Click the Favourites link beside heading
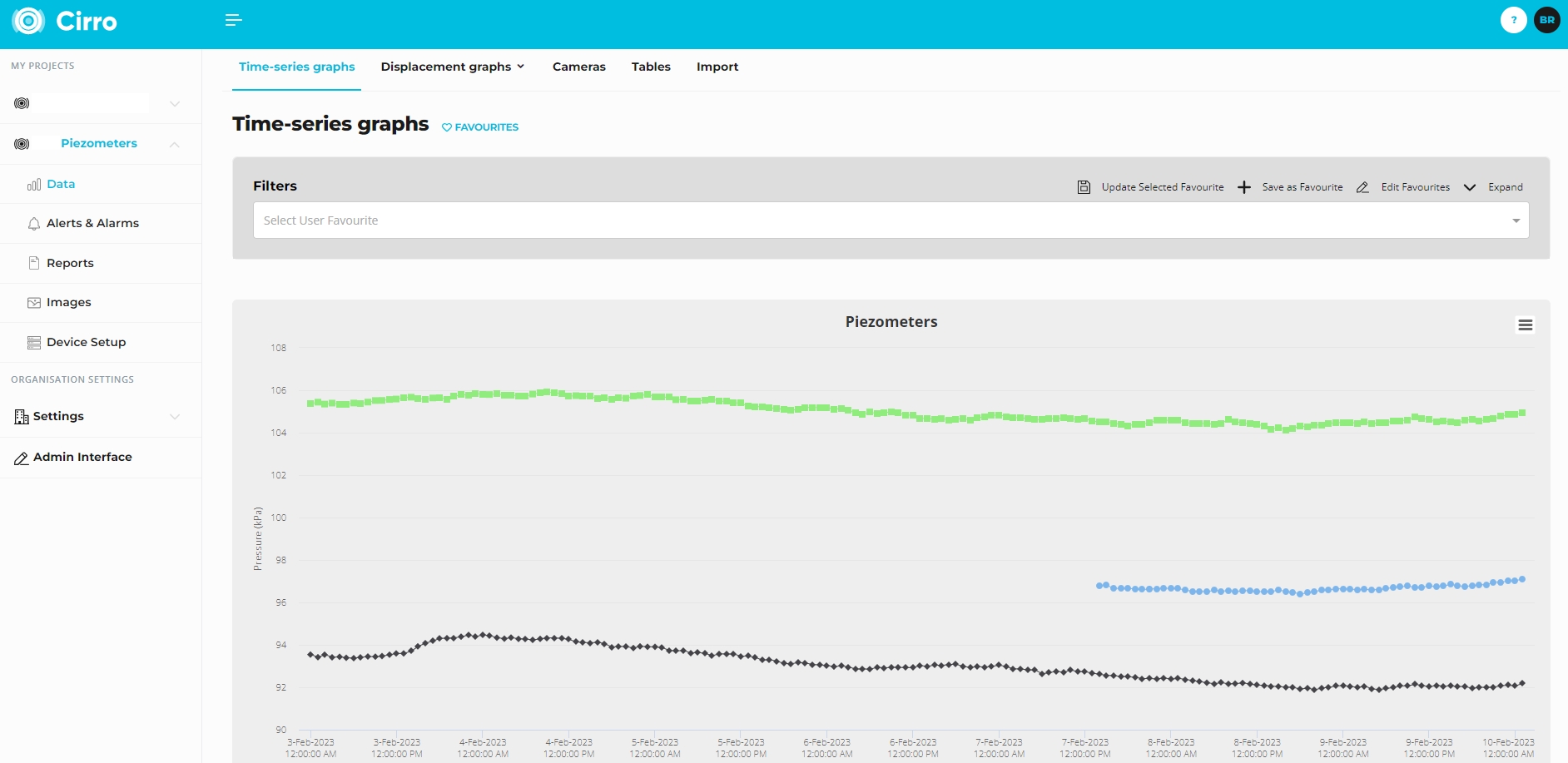Image resolution: width=1568 pixels, height=763 pixels. click(480, 127)
